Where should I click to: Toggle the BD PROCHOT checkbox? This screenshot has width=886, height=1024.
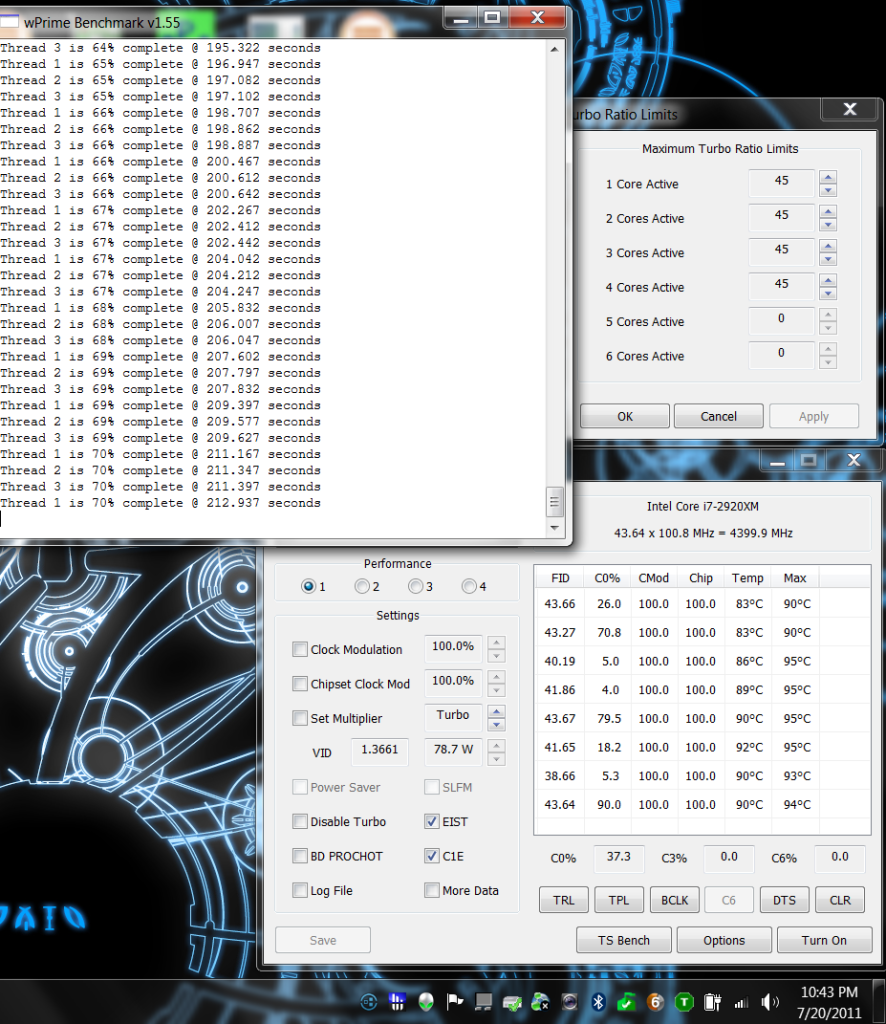(x=300, y=856)
